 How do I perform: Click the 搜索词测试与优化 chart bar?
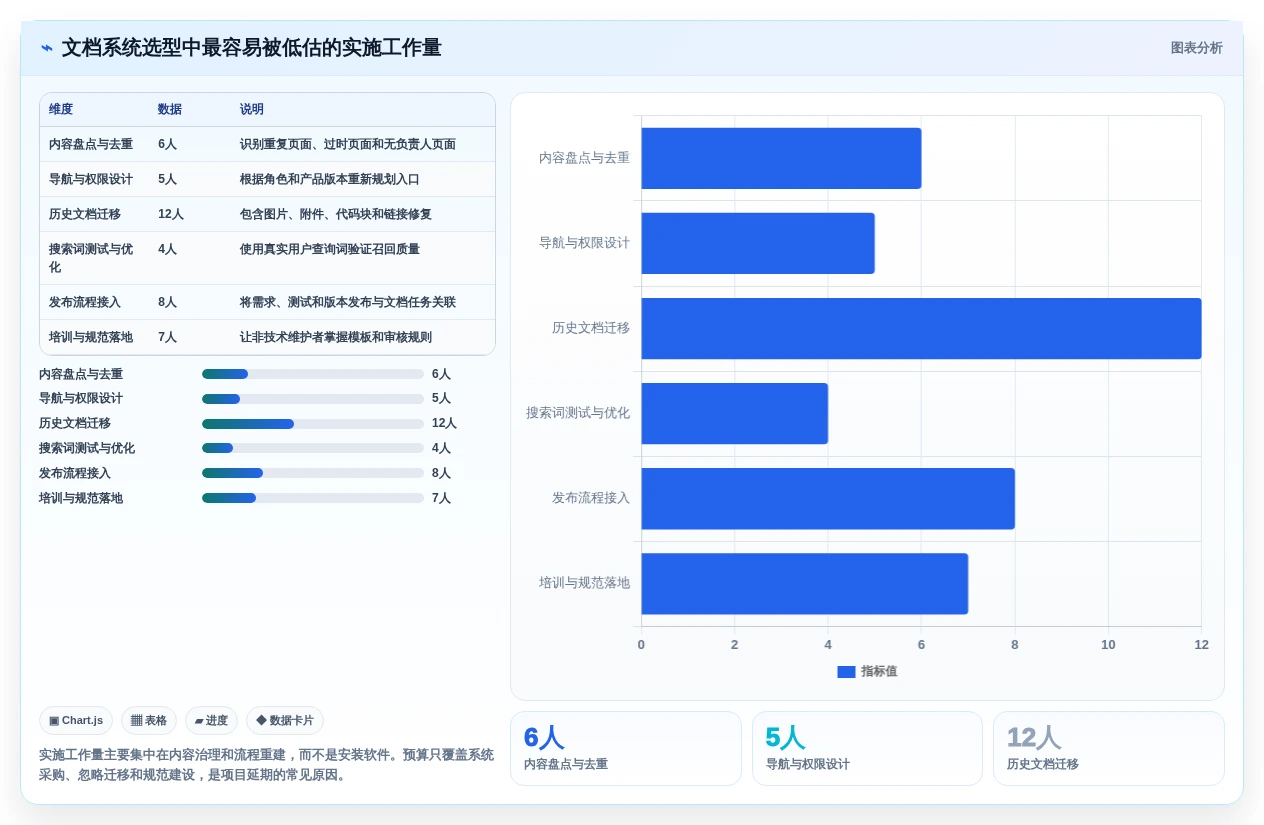734,413
